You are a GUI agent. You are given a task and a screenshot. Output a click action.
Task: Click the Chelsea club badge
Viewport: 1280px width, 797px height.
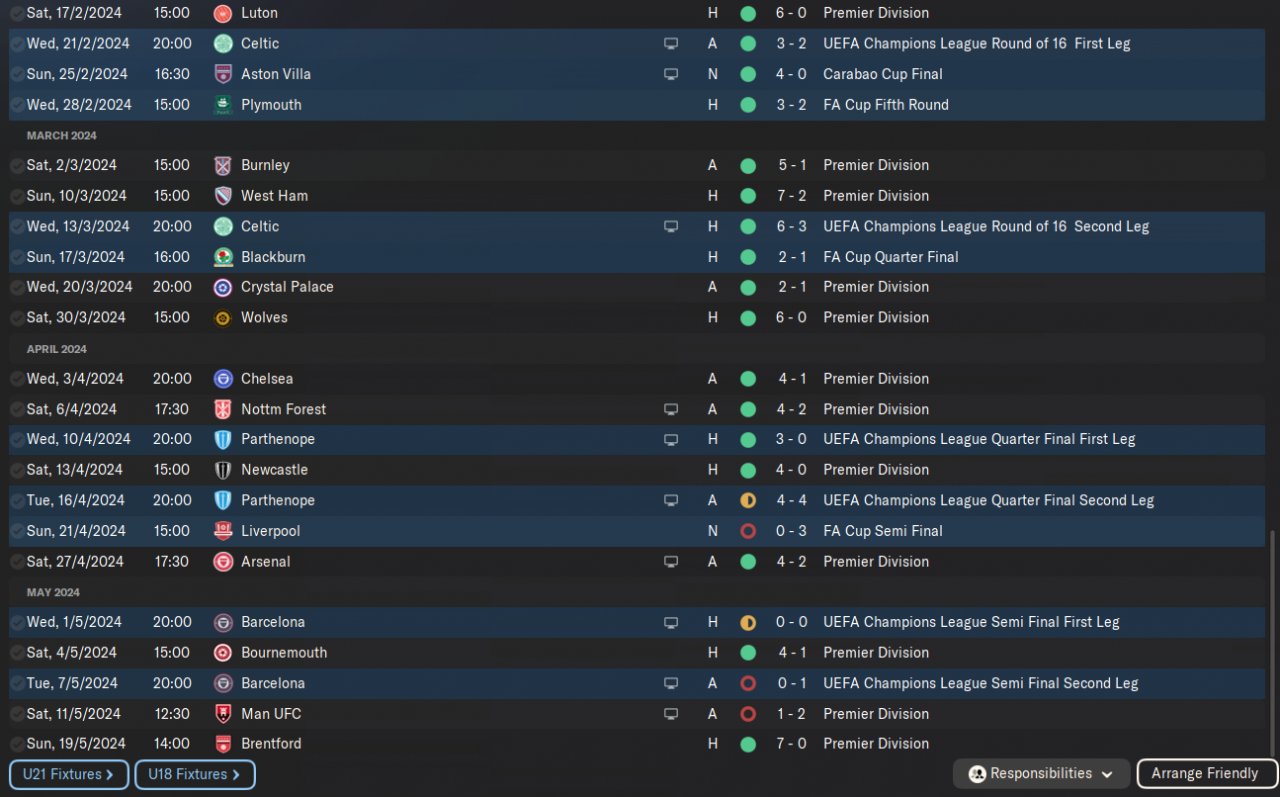(223, 379)
